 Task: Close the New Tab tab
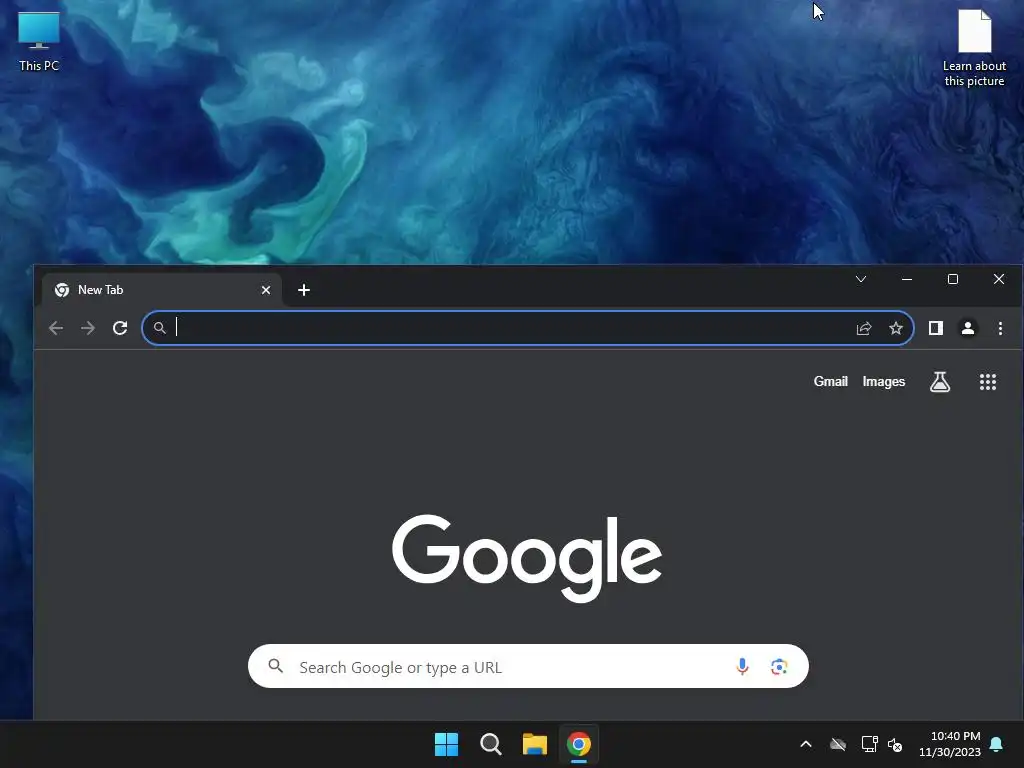[266, 290]
